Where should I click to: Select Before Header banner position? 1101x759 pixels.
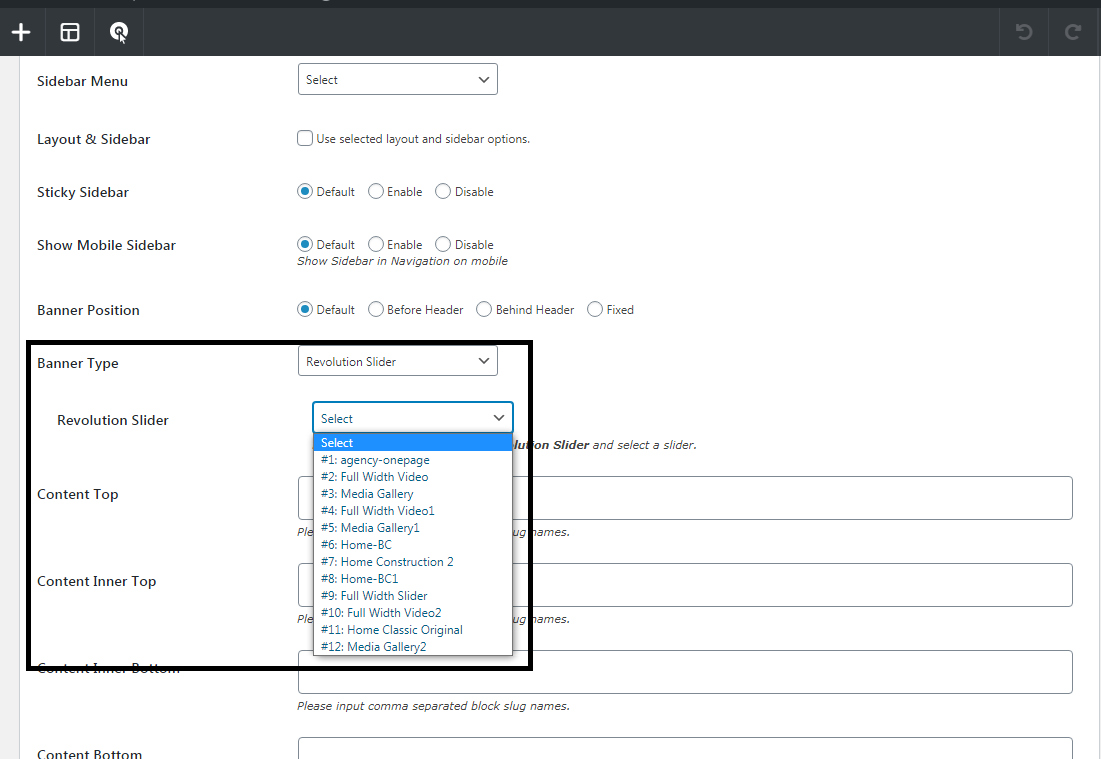[x=376, y=310]
